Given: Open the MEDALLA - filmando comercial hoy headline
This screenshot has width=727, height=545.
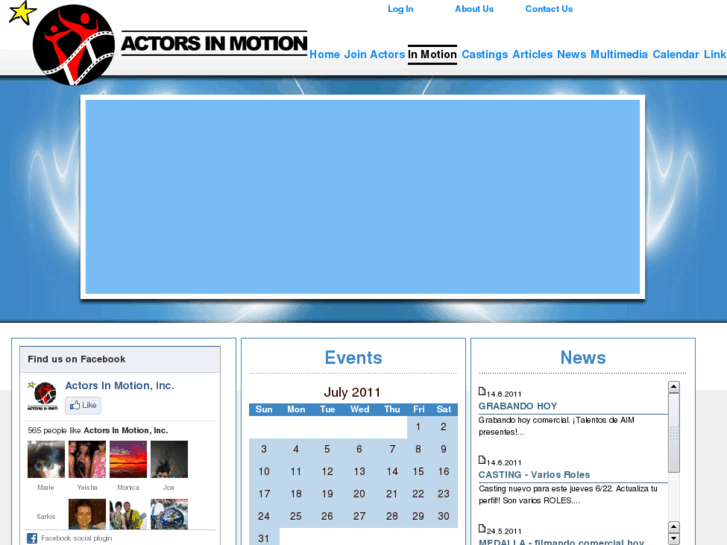Looking at the screenshot, I should [561, 542].
